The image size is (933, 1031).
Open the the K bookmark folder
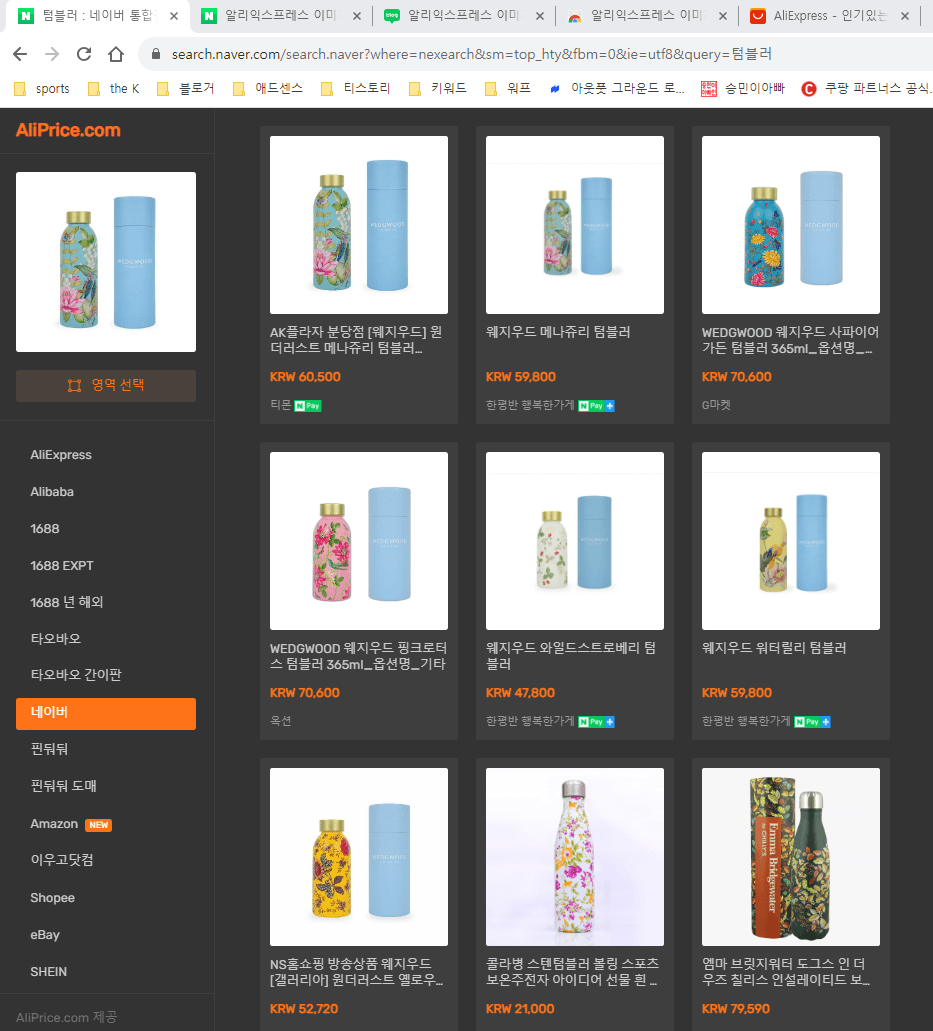pos(114,89)
